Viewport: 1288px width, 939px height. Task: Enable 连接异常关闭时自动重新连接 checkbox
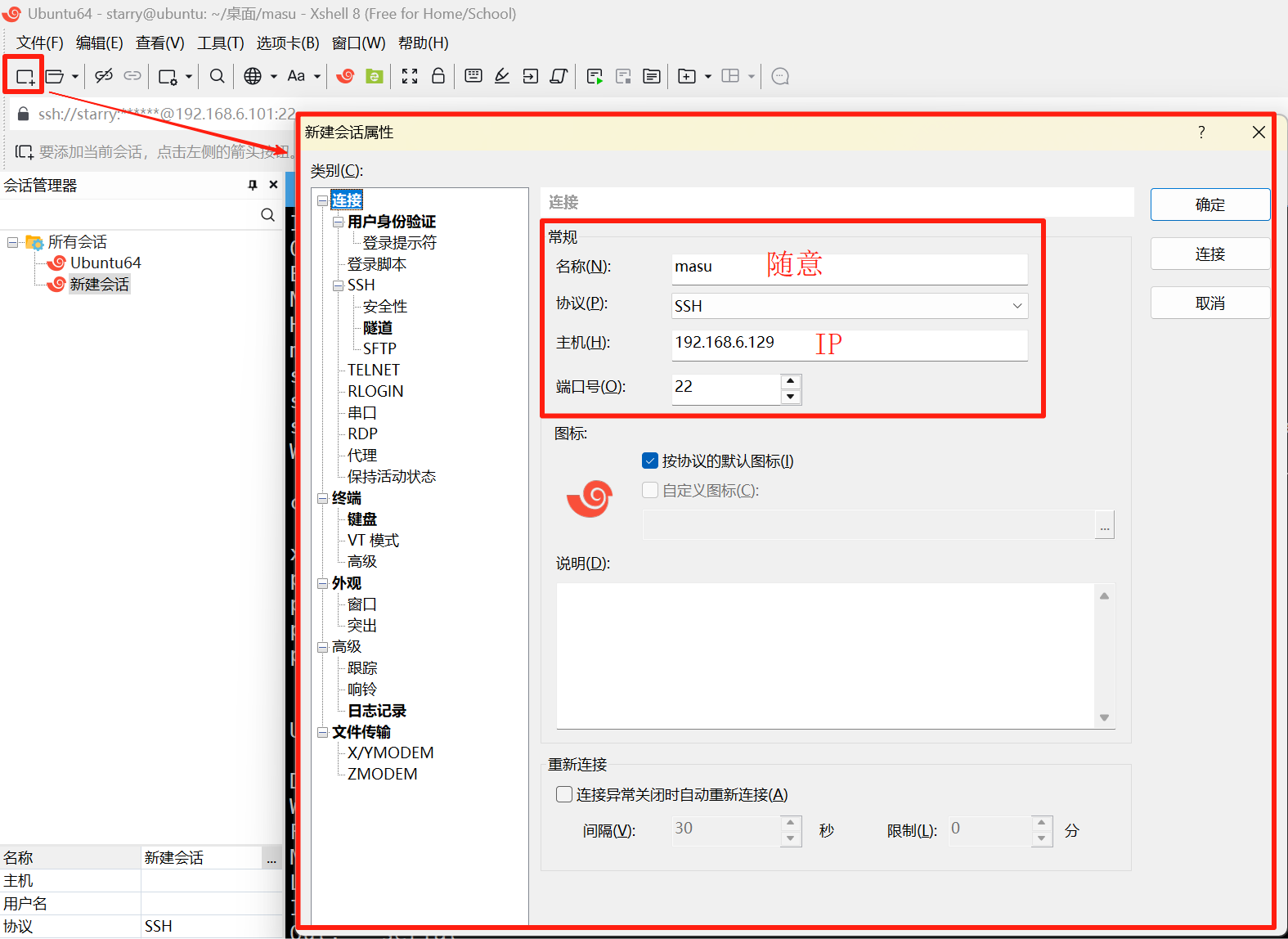564,794
